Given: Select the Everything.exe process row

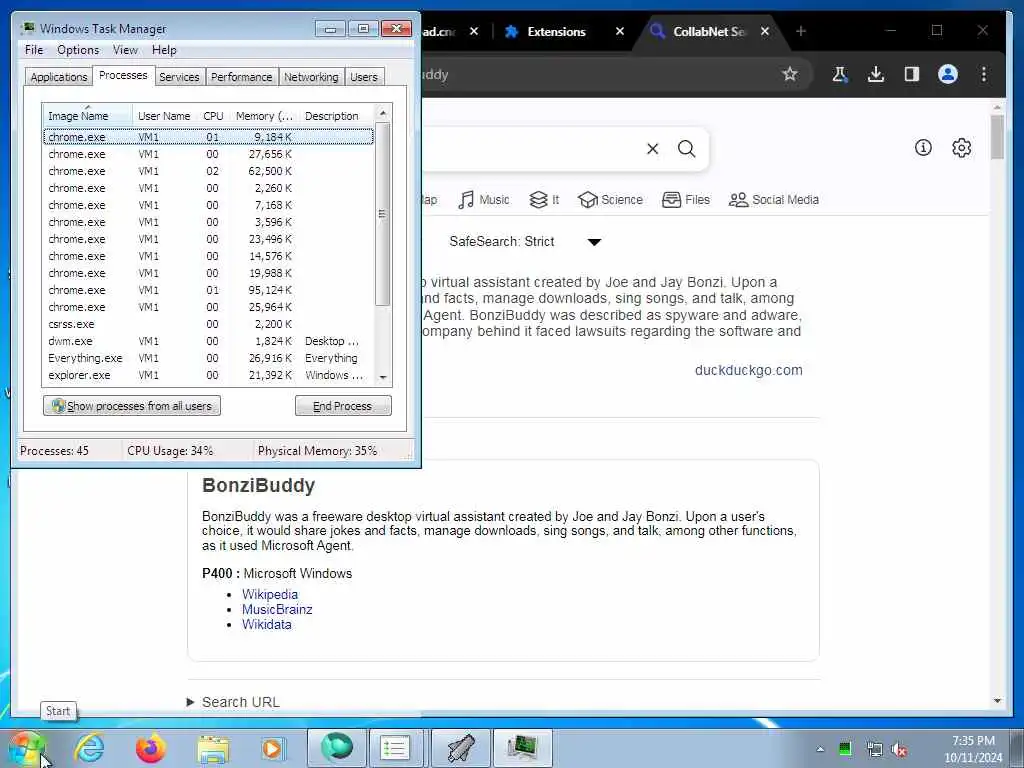Looking at the screenshot, I should tap(208, 358).
